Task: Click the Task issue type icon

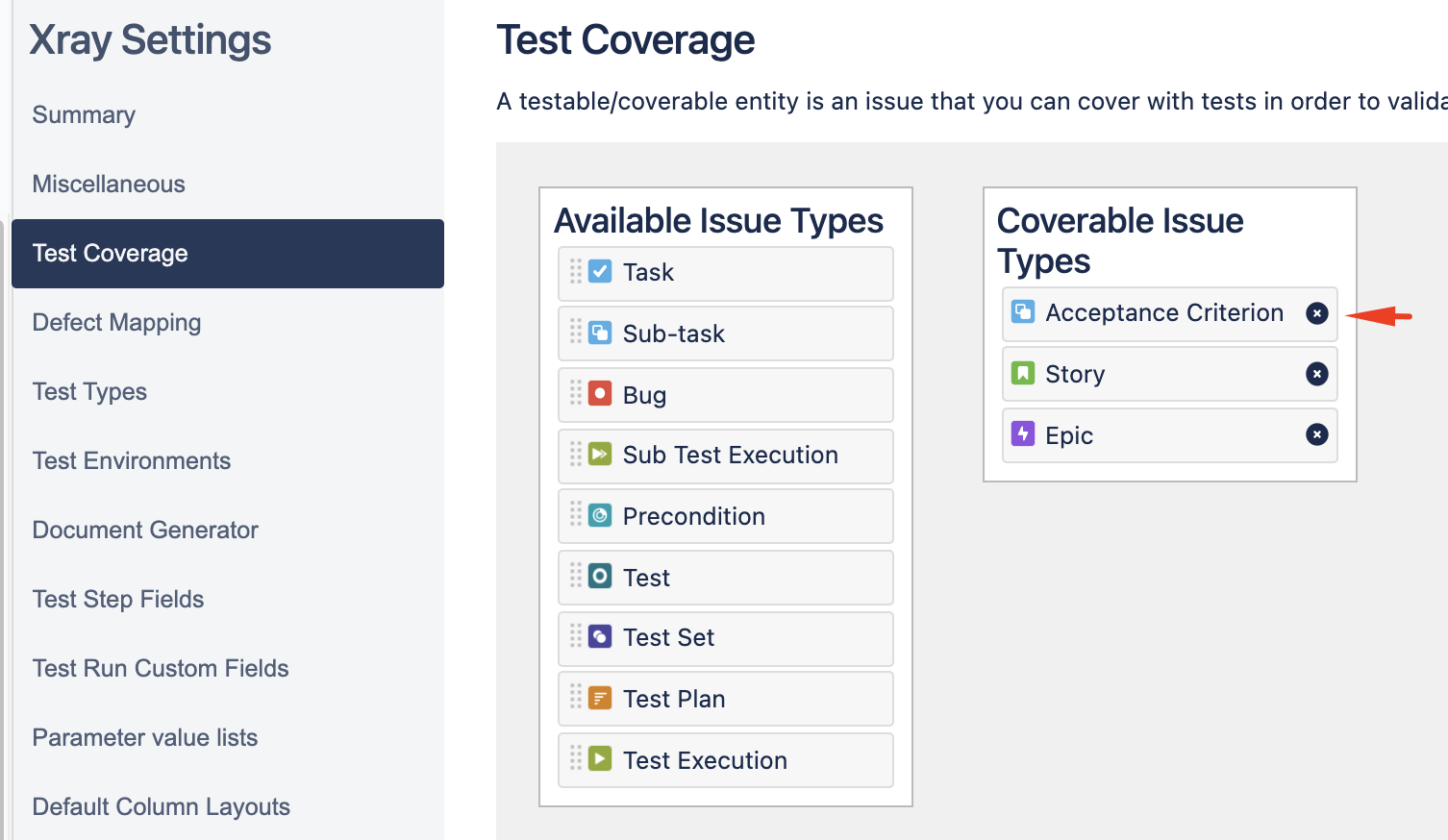Action: click(x=600, y=271)
